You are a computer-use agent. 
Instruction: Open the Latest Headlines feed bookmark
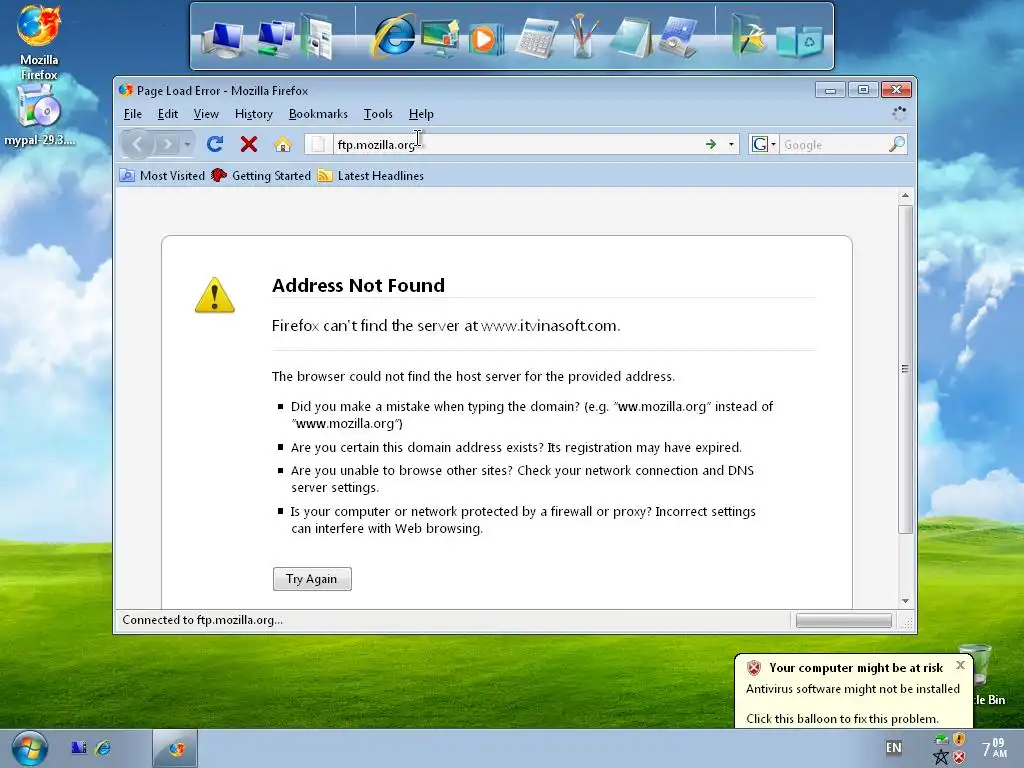pos(370,176)
